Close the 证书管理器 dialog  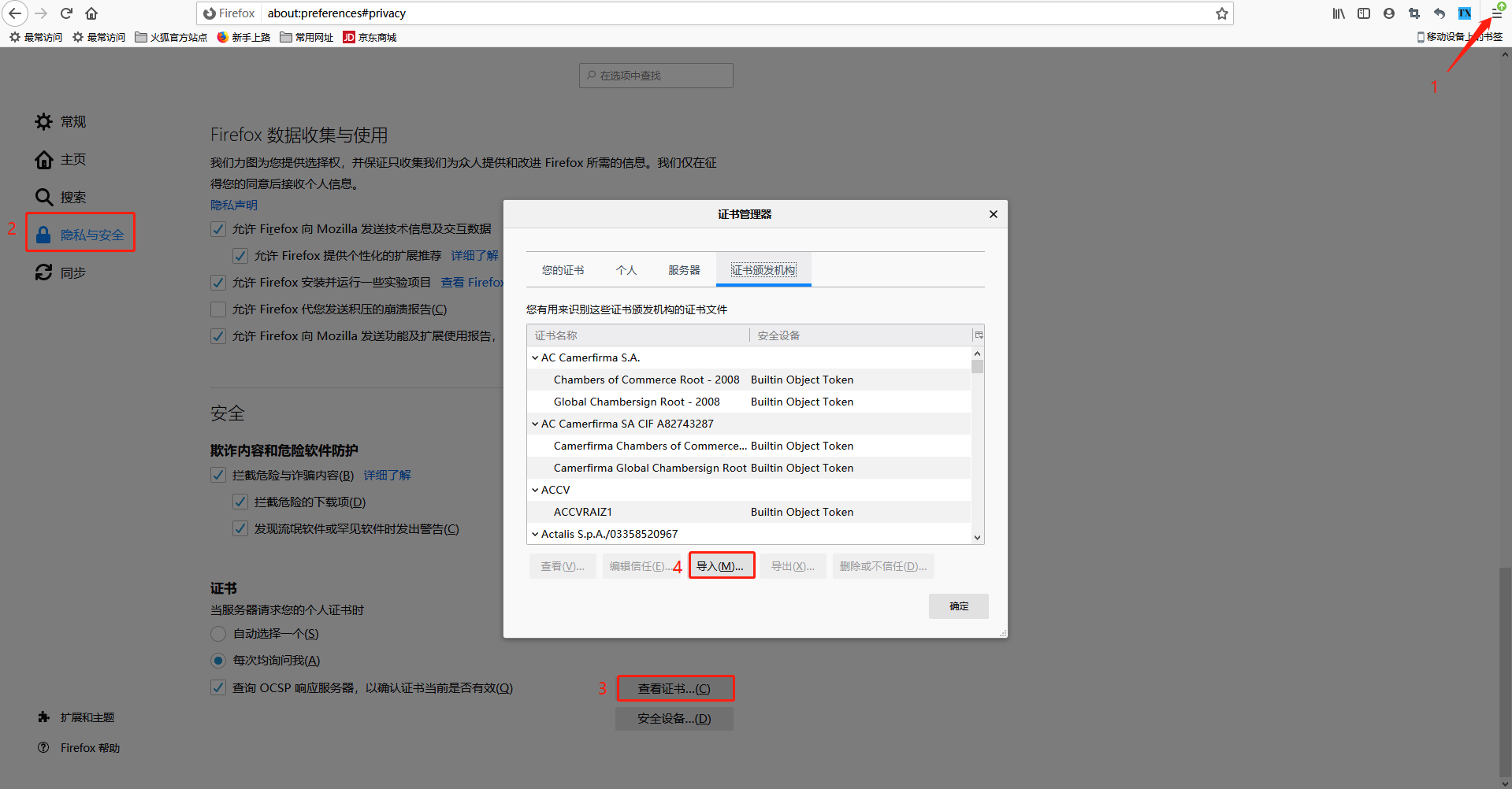(993, 214)
